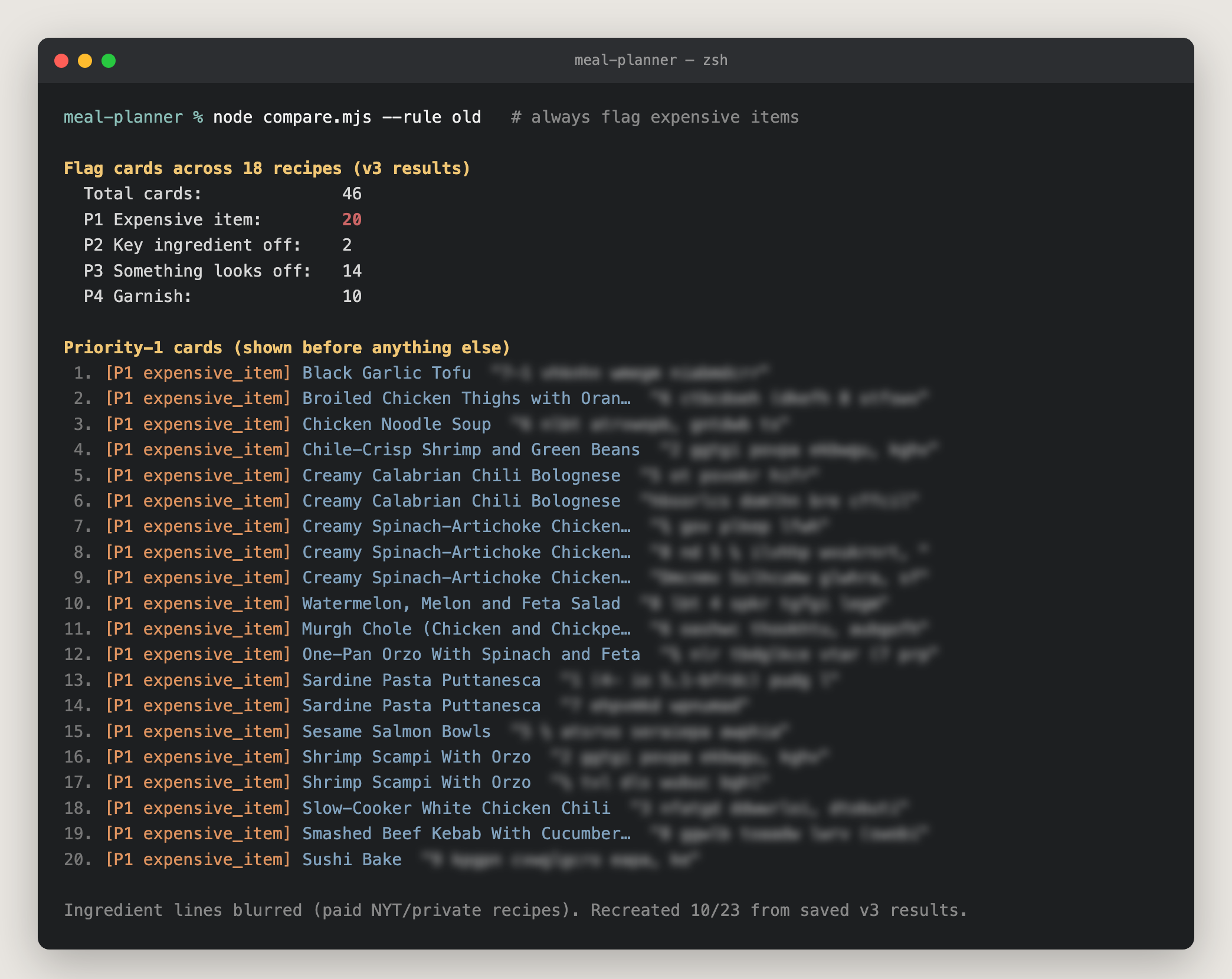
Task: Select 'Murgh Chole (Chicken and Chickpe…'
Action: 466,629
